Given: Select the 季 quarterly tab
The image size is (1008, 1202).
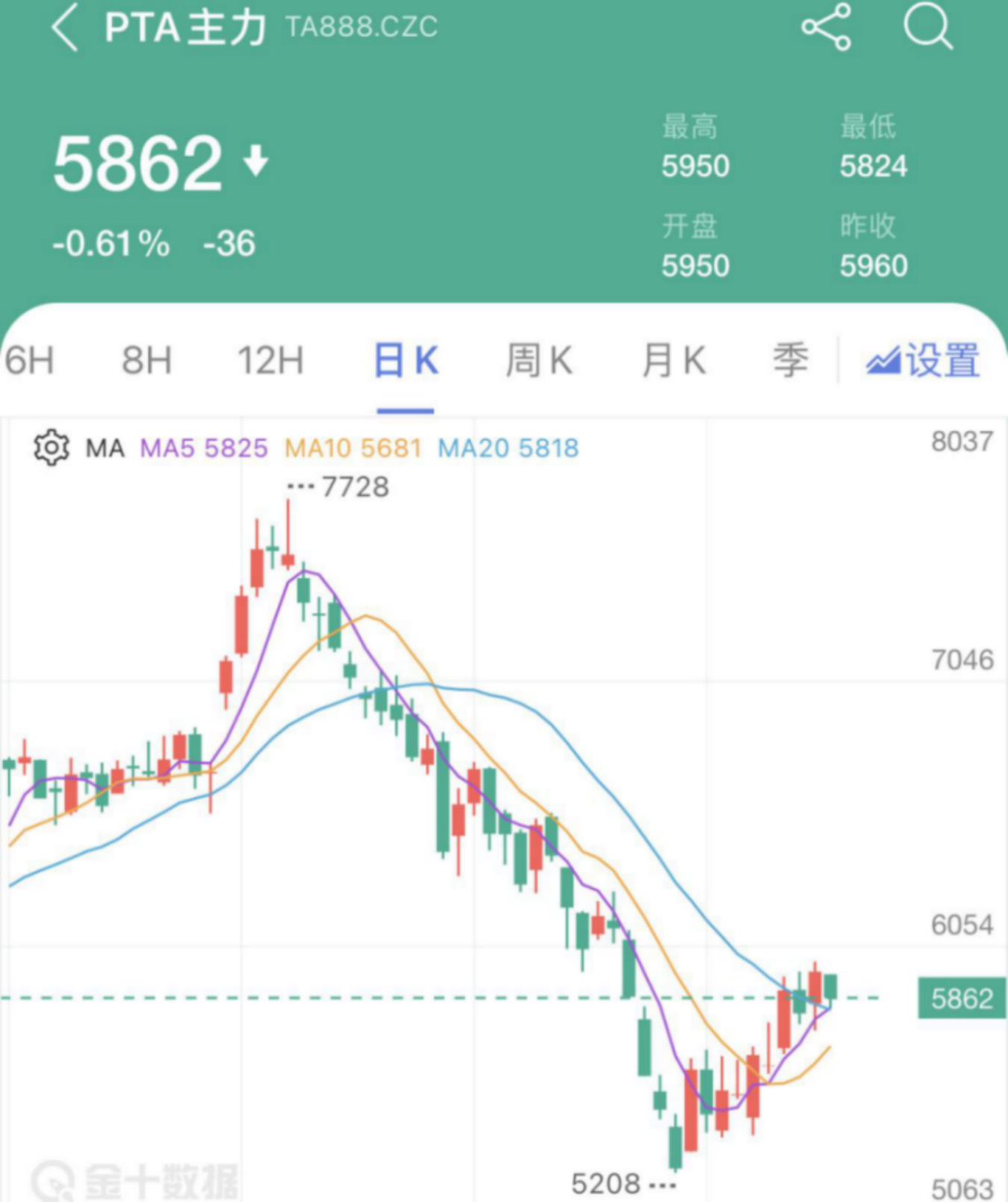Looking at the screenshot, I should pyautogui.click(x=791, y=361).
